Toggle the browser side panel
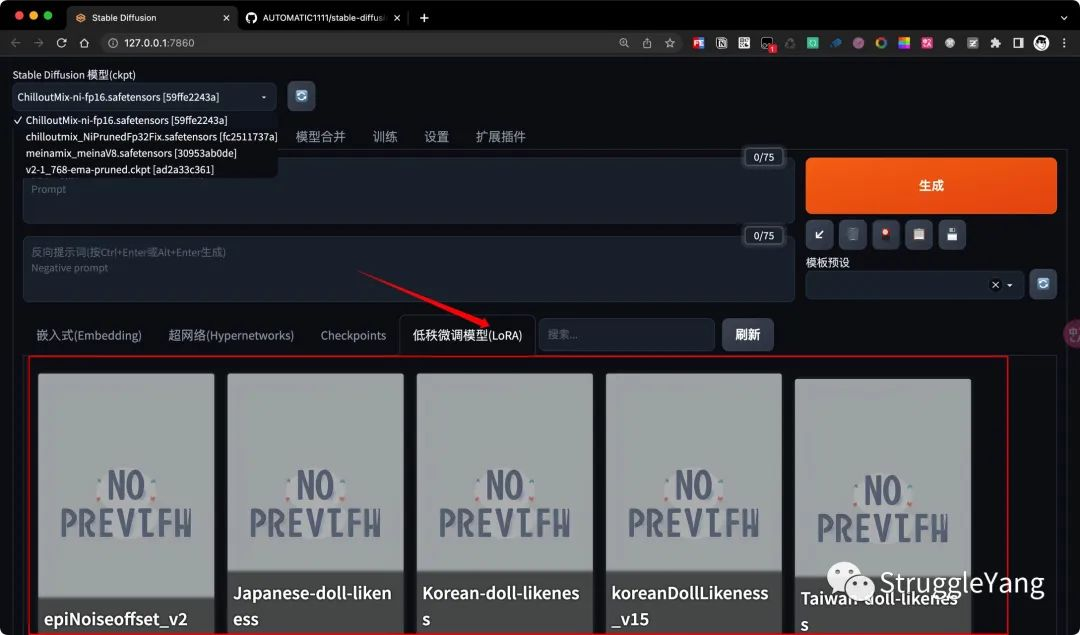Image resolution: width=1080 pixels, height=635 pixels. (x=1018, y=43)
